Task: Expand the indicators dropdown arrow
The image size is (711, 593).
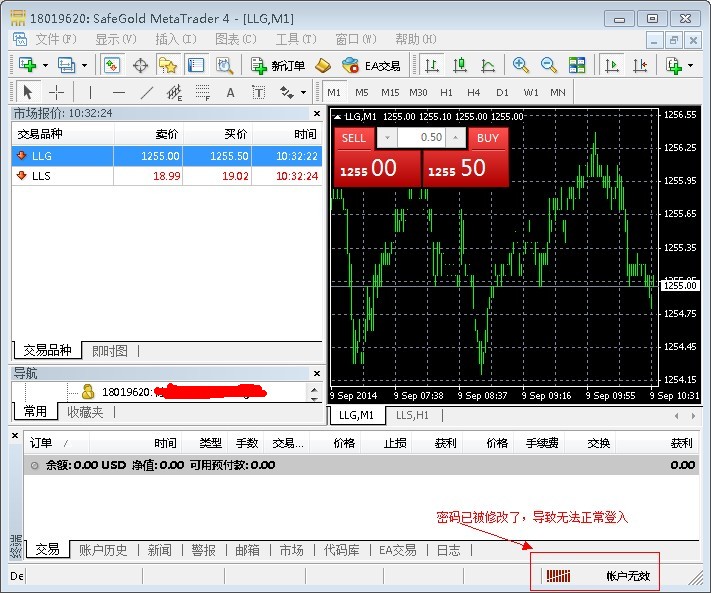Action: tap(690, 65)
